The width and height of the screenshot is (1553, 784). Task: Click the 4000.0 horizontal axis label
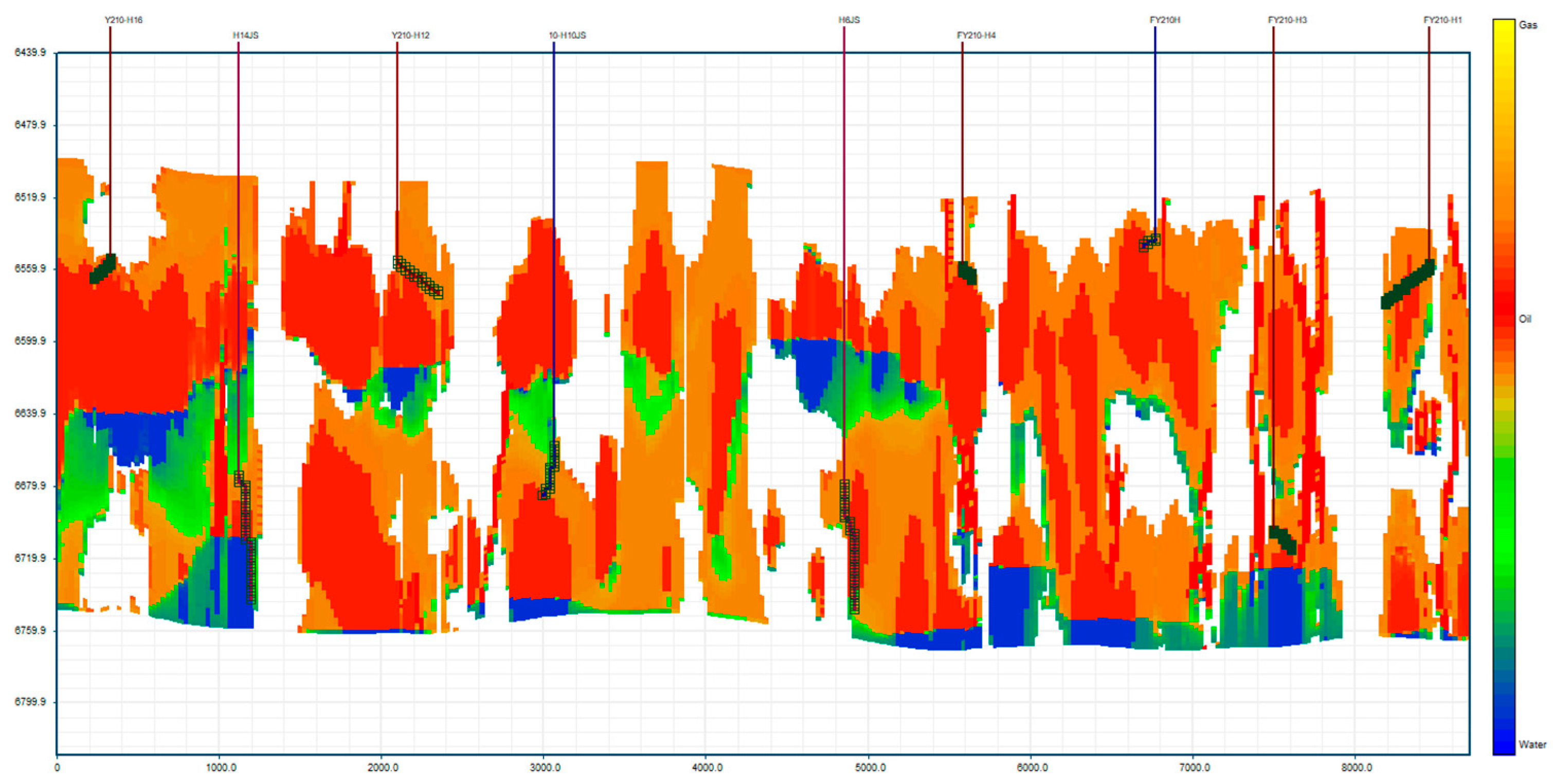point(707,768)
